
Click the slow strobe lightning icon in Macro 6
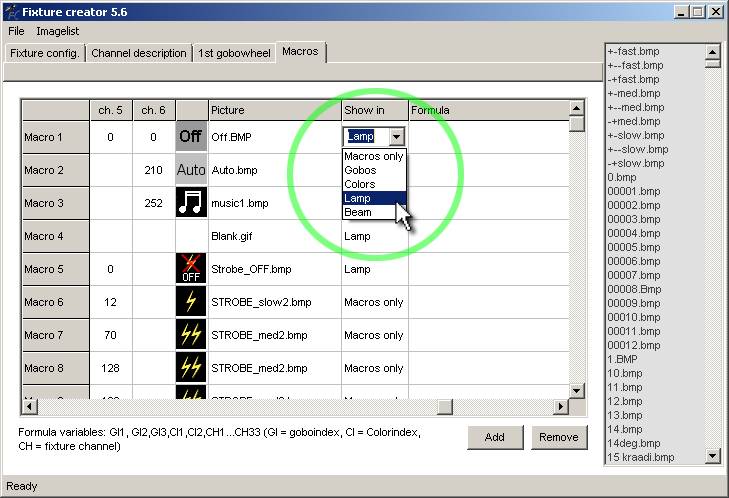point(191,302)
